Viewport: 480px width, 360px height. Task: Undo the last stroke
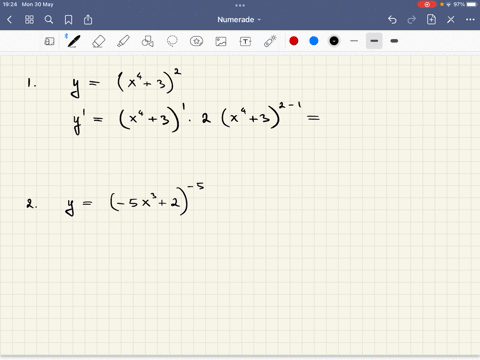pyautogui.click(x=392, y=20)
